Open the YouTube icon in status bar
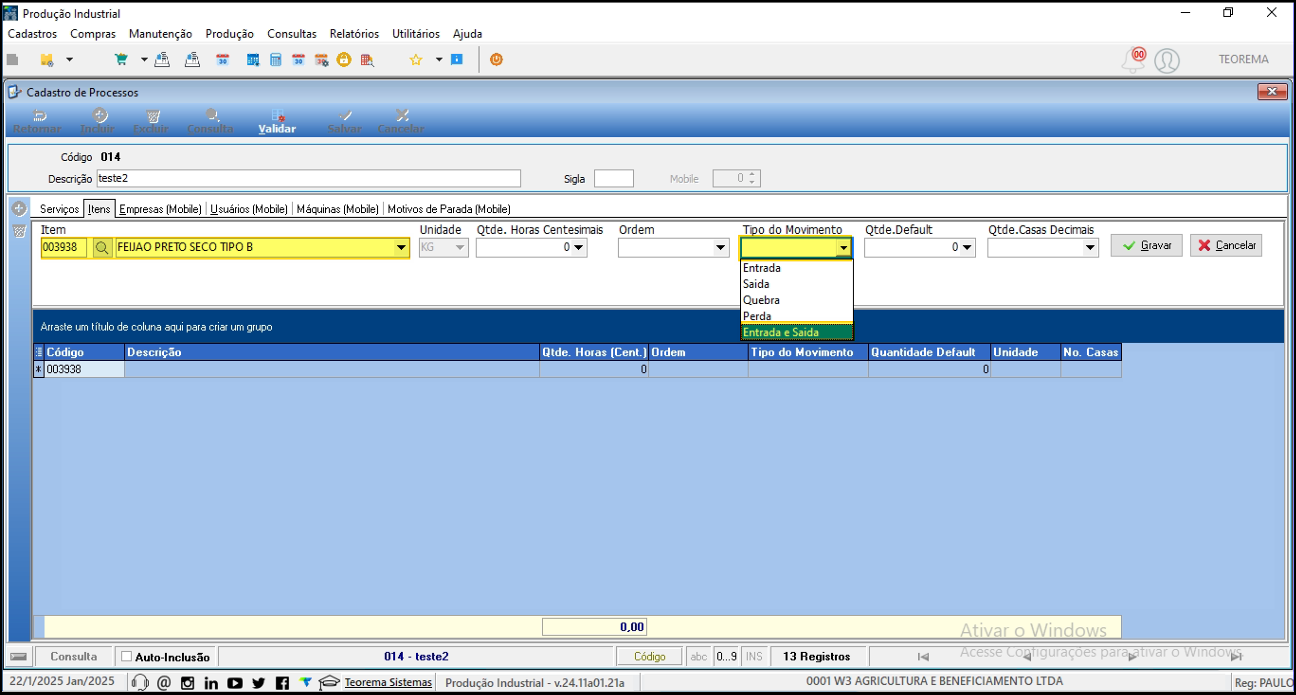This screenshot has height=695, width=1296. 235,683
